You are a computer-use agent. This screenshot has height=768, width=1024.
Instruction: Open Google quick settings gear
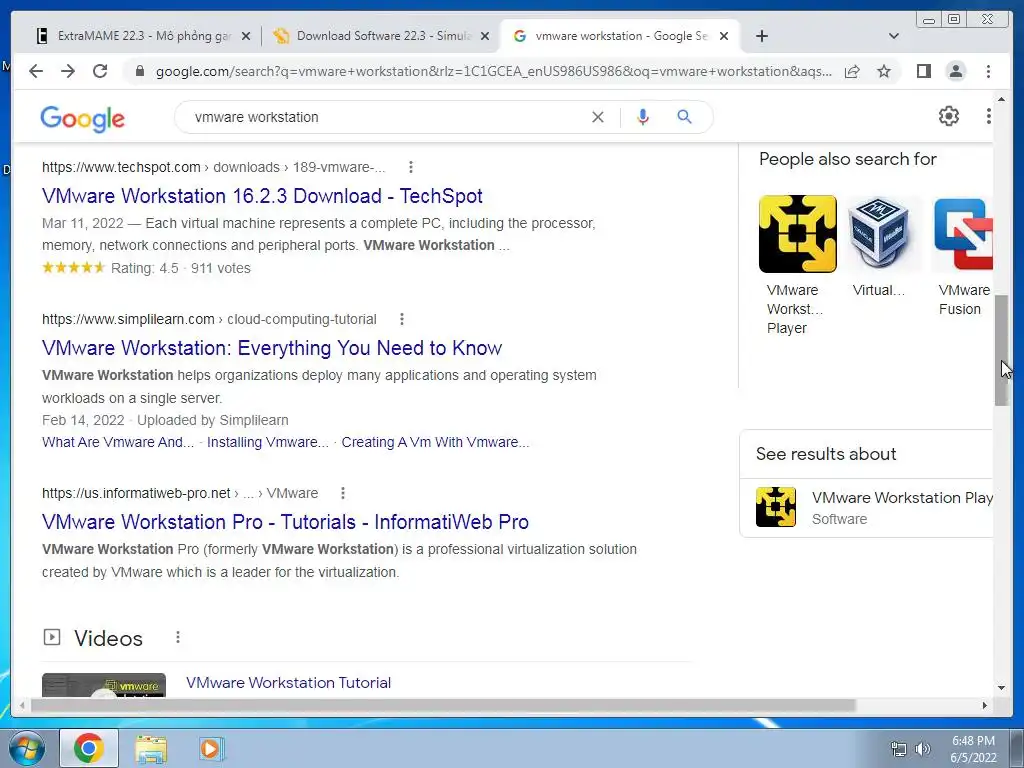click(948, 116)
